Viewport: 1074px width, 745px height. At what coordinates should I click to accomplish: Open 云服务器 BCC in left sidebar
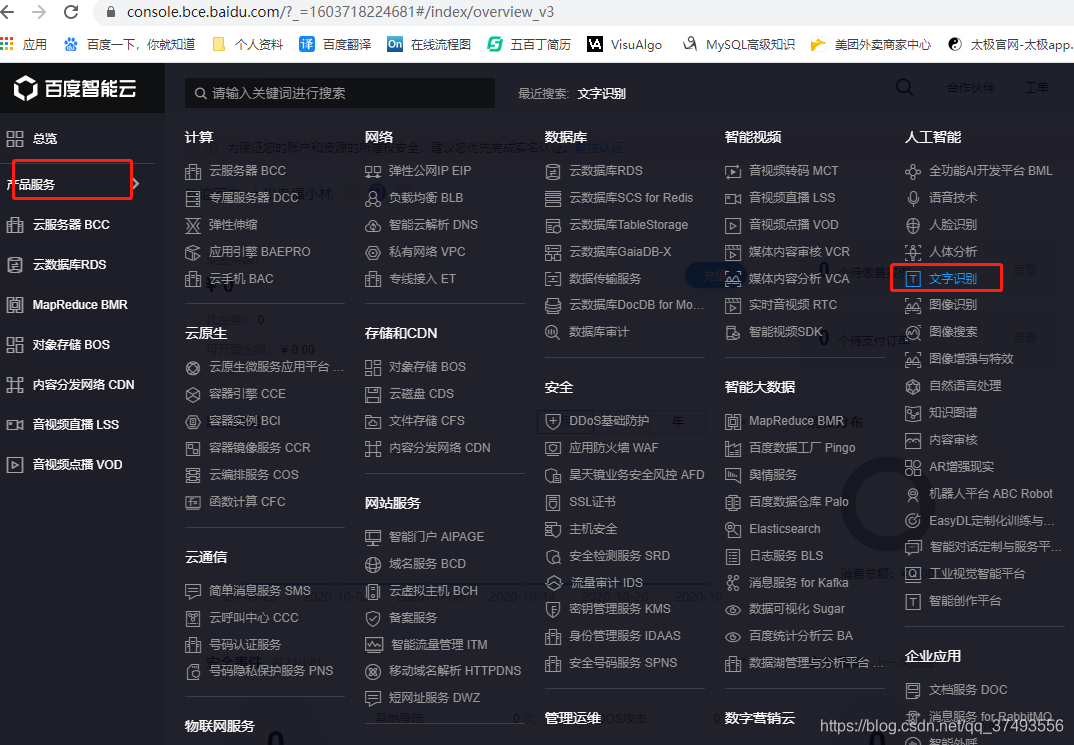(71, 225)
